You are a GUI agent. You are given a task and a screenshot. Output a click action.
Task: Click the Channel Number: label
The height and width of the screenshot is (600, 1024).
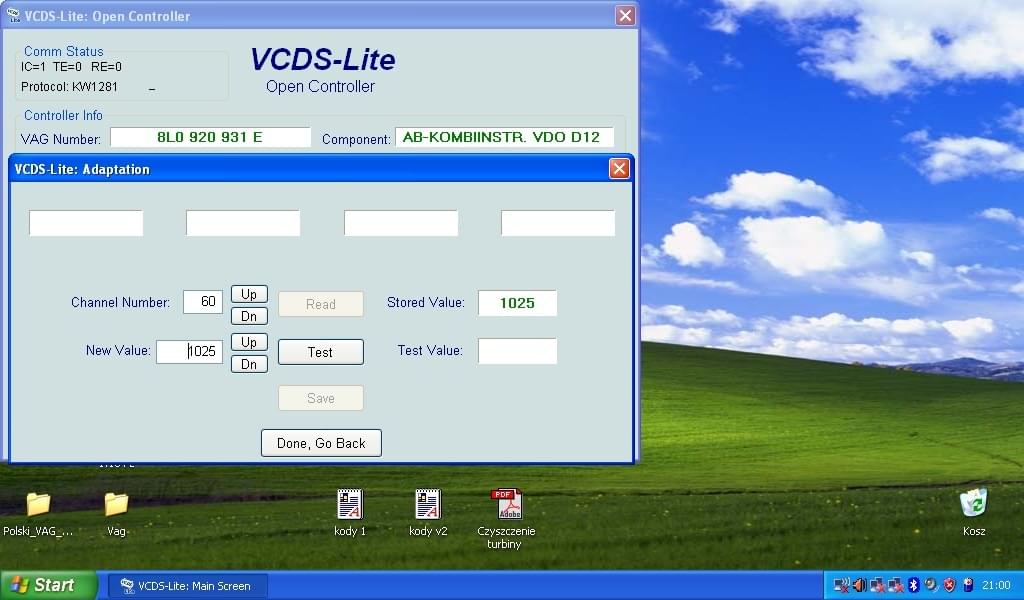(120, 302)
